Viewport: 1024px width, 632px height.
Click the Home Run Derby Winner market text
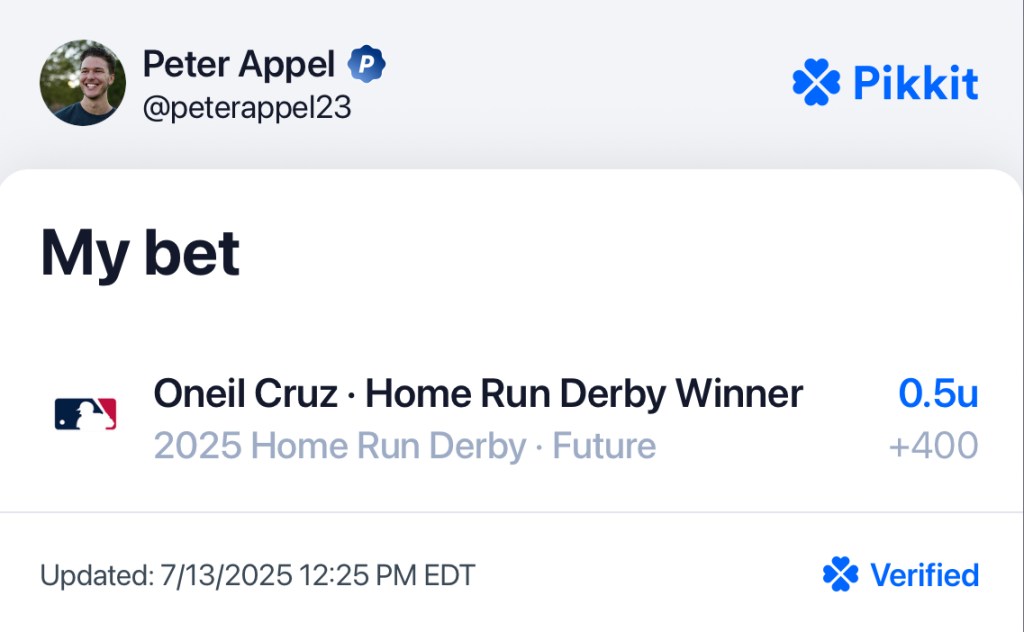pos(584,394)
